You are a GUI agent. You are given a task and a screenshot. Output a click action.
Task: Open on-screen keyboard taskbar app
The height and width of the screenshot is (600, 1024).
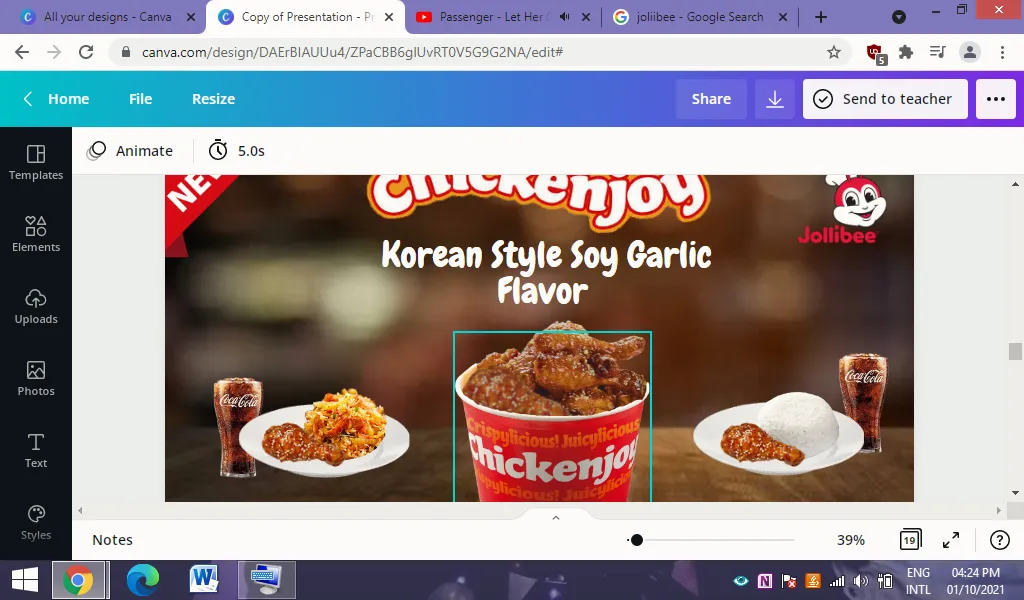tap(266, 580)
